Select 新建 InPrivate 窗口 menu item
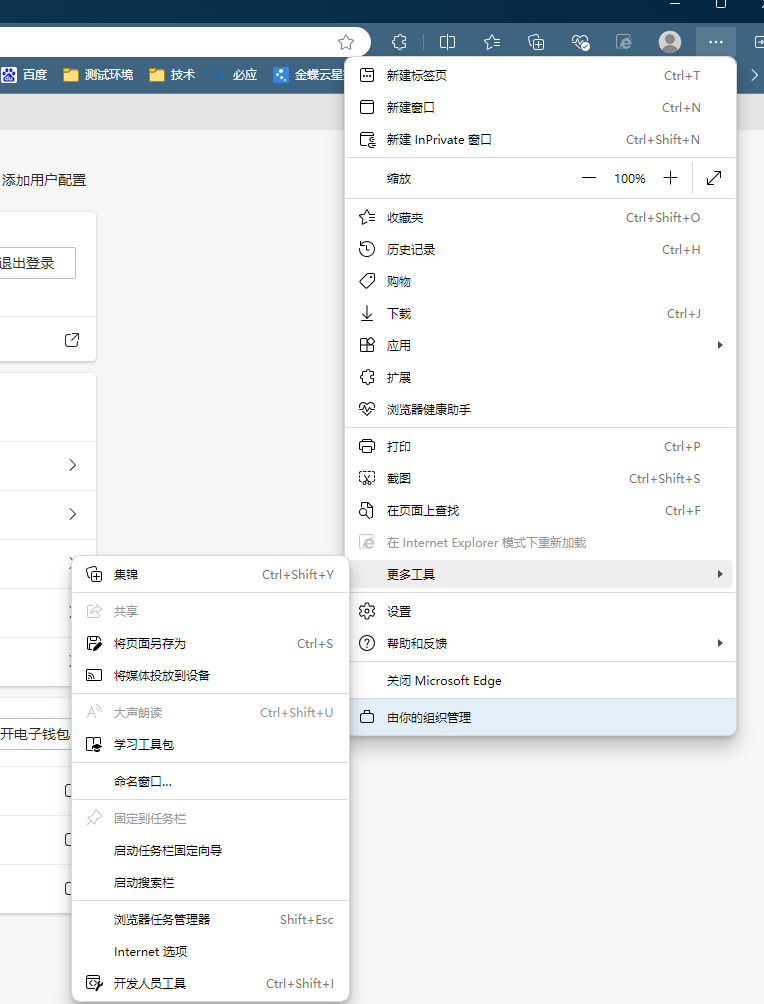764x1004 pixels. click(x=540, y=140)
